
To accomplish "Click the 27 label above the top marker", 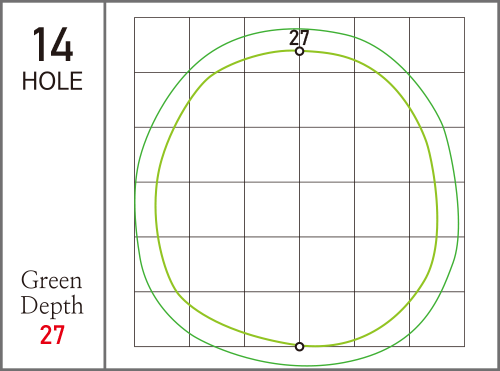I will pos(299,37).
